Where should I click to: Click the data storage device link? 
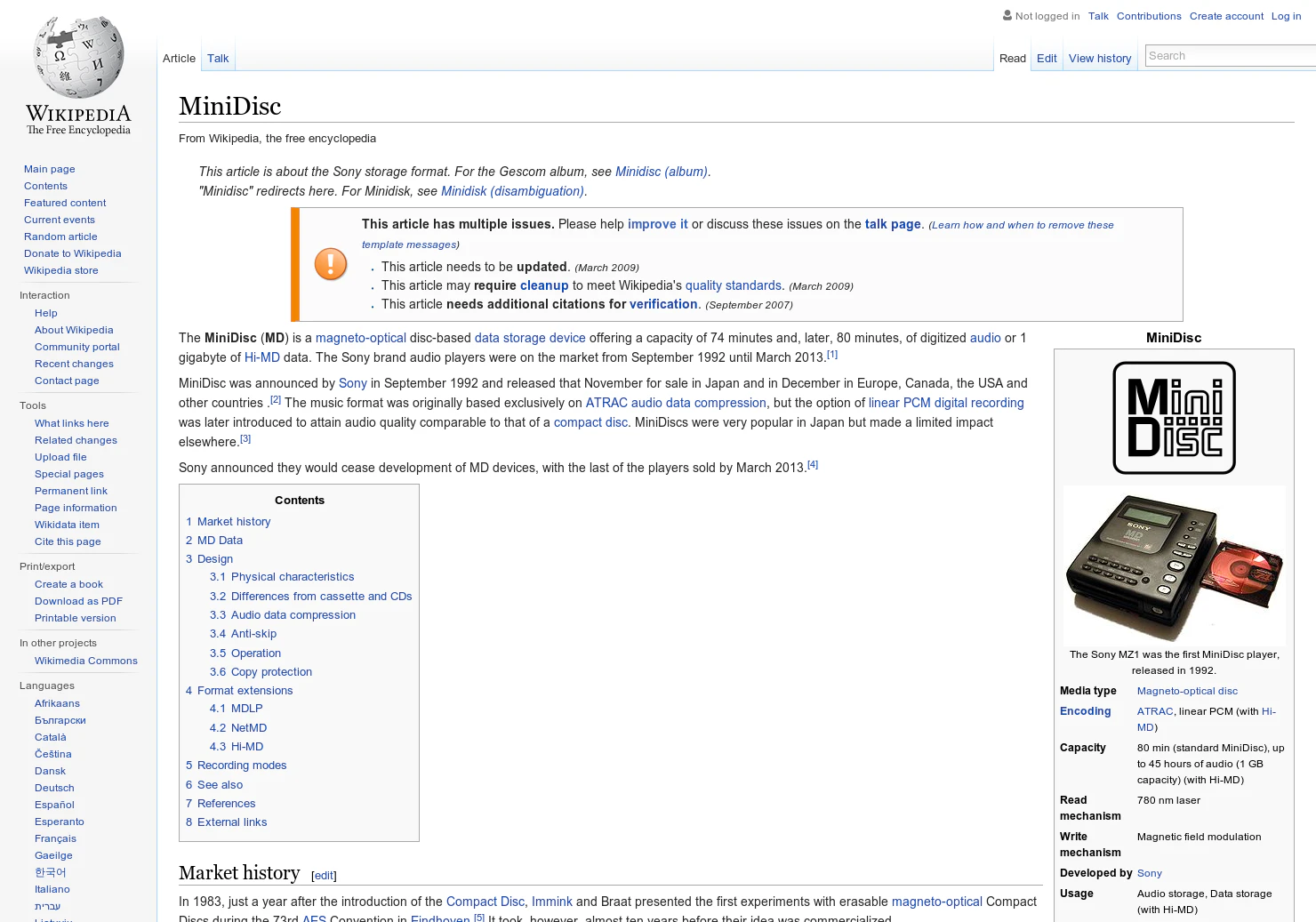tap(530, 338)
